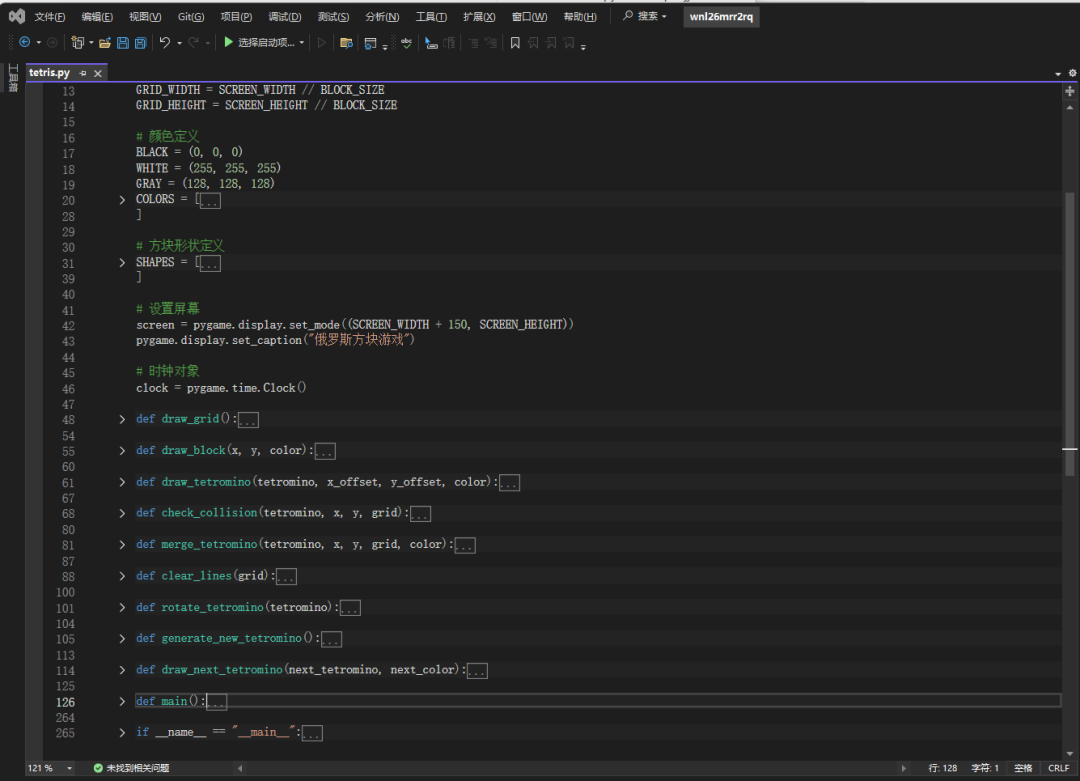Open the back navigation history dropdown arrow
Viewport: 1080px width, 781px height.
39,43
